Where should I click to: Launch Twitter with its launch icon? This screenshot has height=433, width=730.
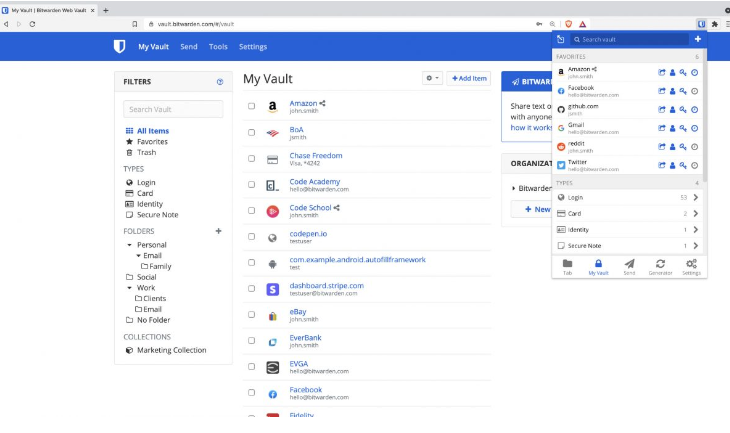pyautogui.click(x=662, y=165)
